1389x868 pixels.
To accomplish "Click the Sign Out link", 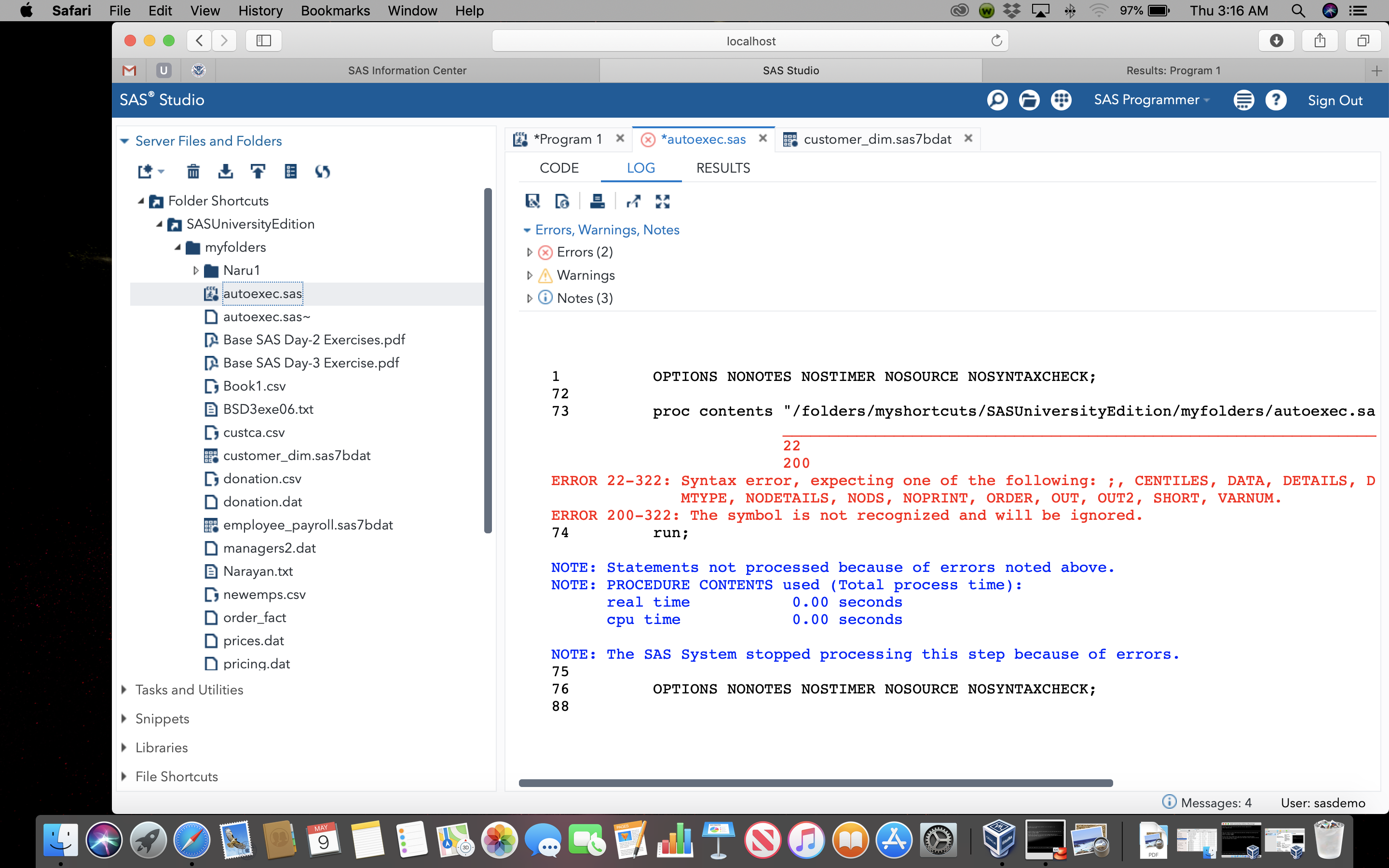I will point(1335,100).
